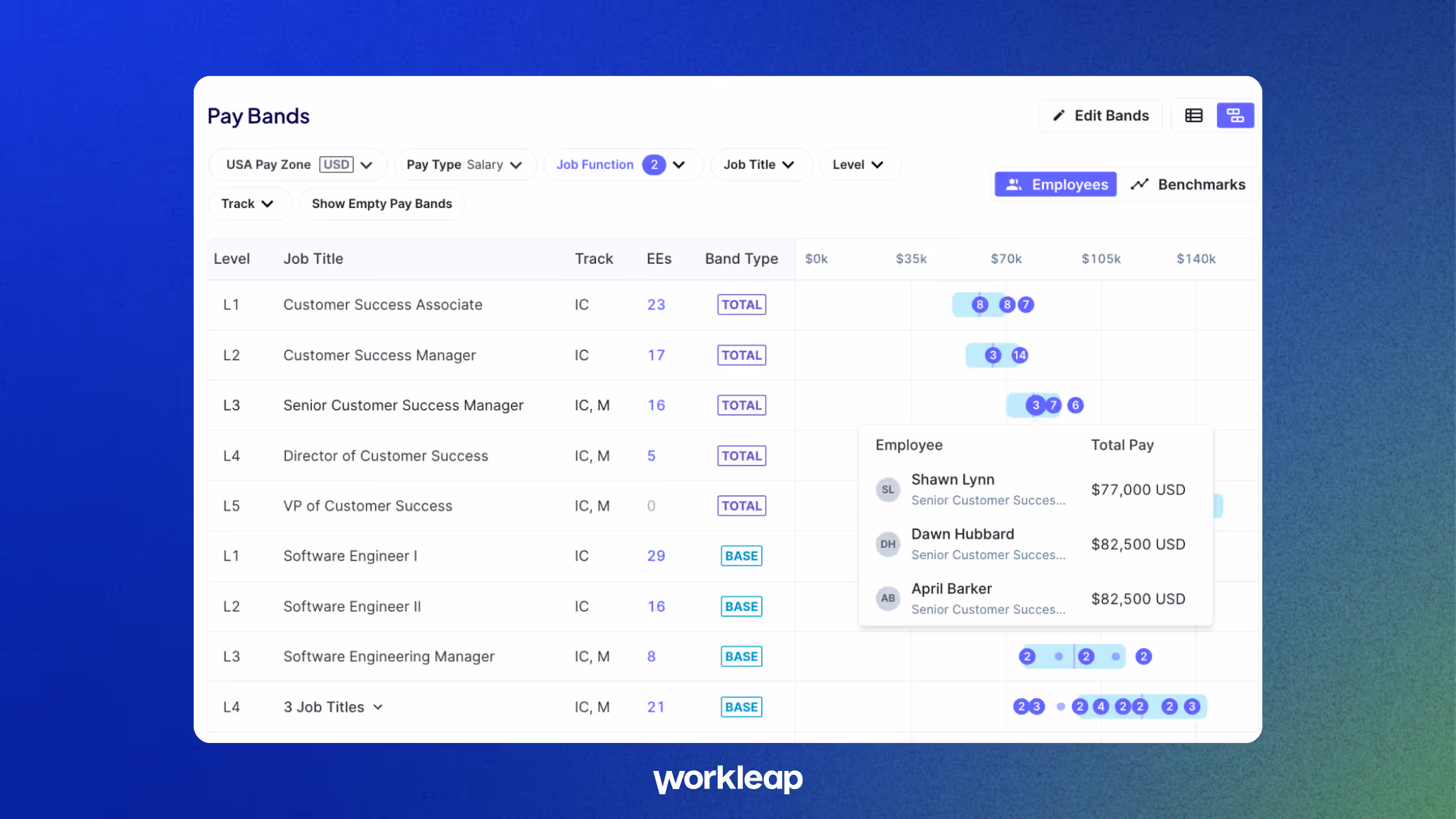Click the 14 employee bubble in L2 row

click(x=1019, y=355)
